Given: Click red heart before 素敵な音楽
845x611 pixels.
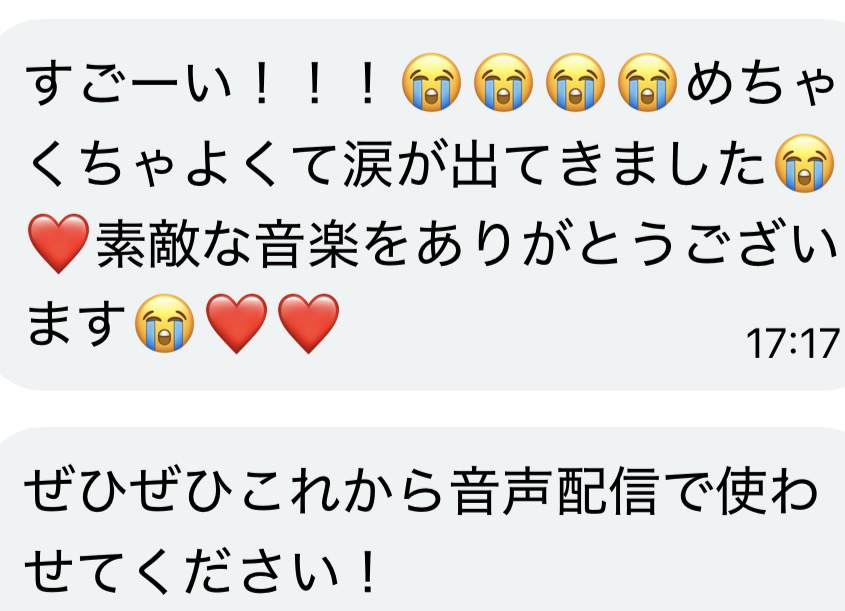Looking at the screenshot, I should pos(58,244).
